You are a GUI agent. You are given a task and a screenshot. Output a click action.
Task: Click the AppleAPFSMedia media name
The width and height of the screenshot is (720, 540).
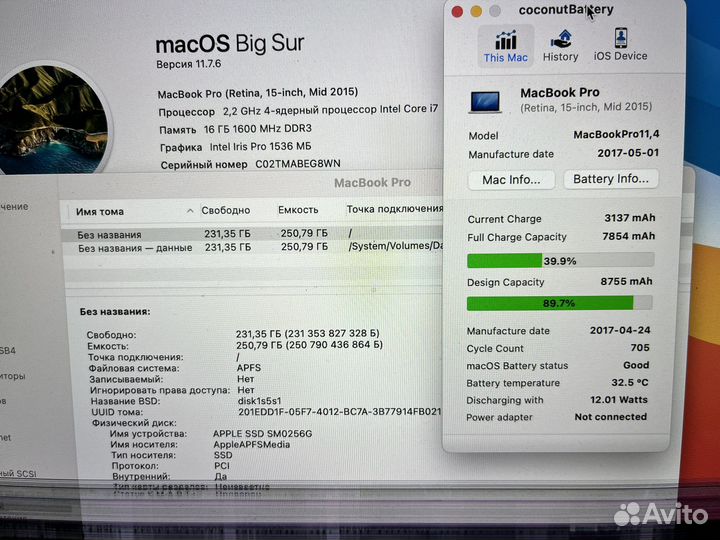tap(252, 444)
